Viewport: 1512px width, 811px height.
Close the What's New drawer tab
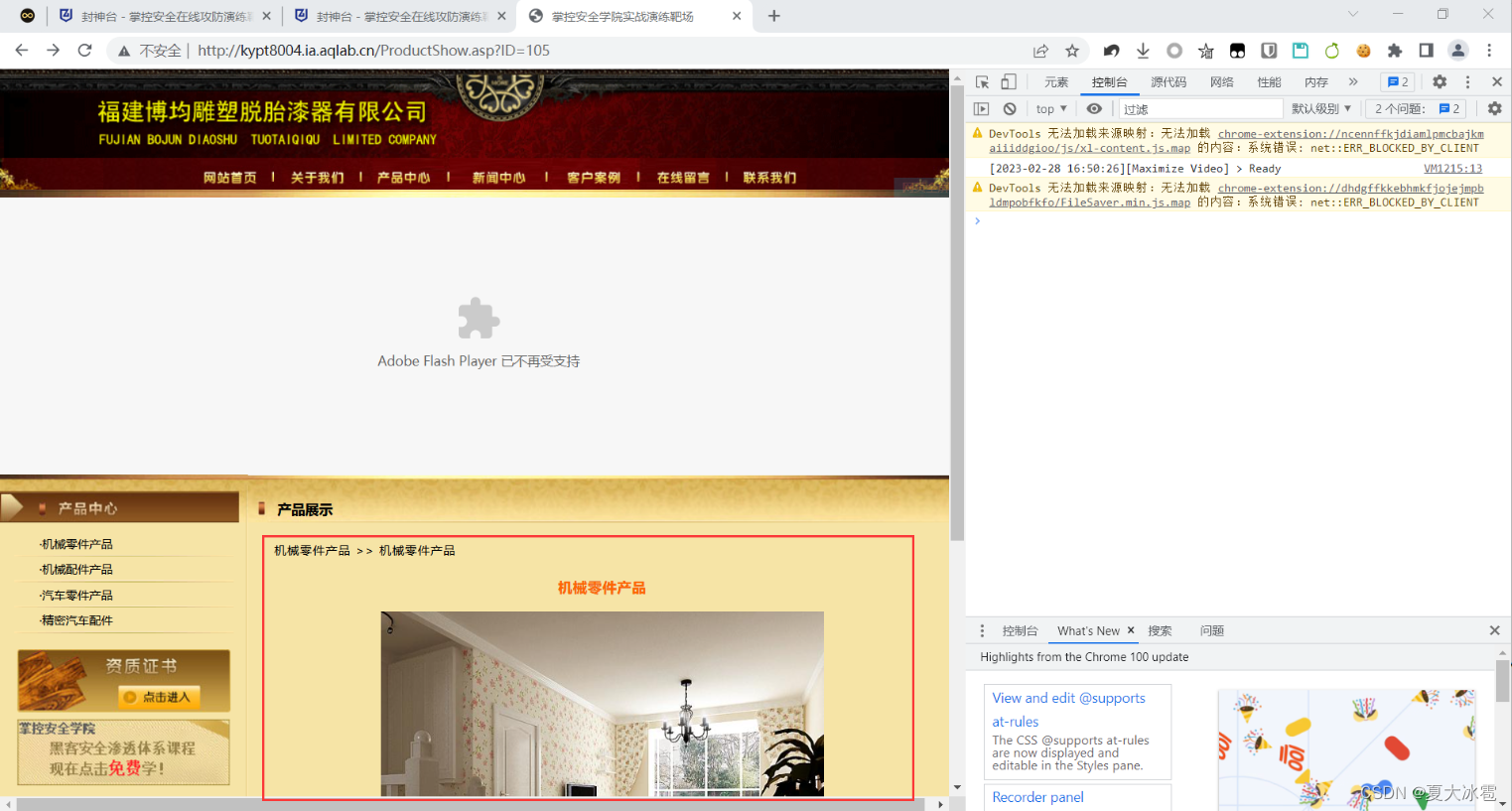1130,630
